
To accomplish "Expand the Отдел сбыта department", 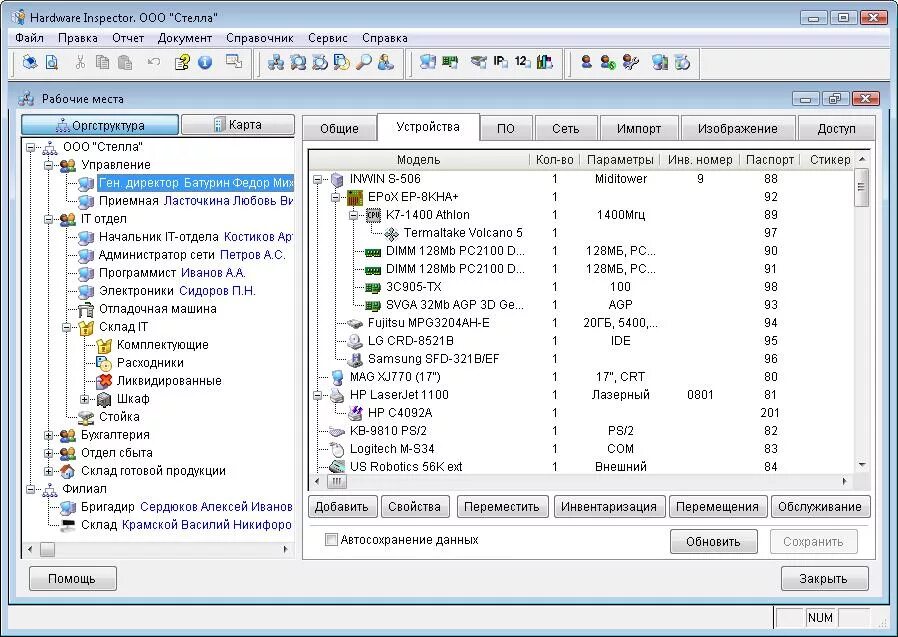I will click(x=49, y=453).
